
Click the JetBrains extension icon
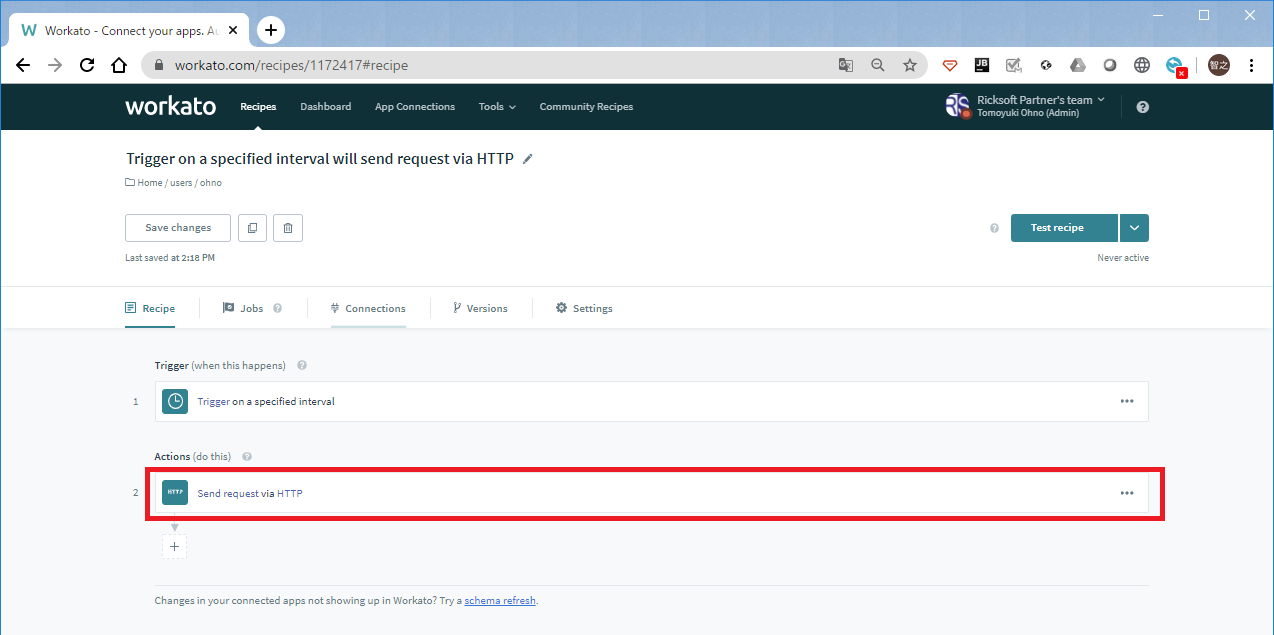[x=981, y=65]
